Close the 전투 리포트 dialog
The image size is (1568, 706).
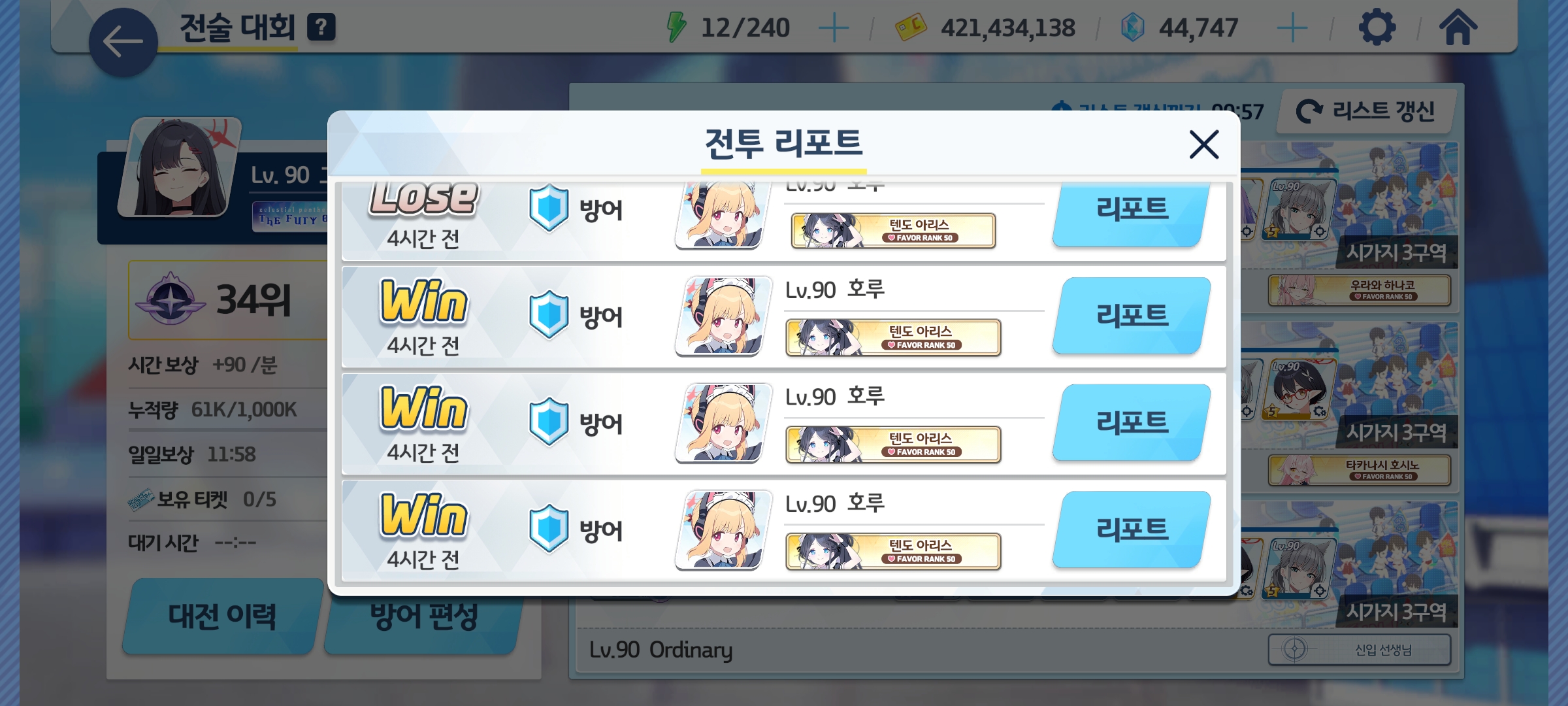click(1203, 144)
